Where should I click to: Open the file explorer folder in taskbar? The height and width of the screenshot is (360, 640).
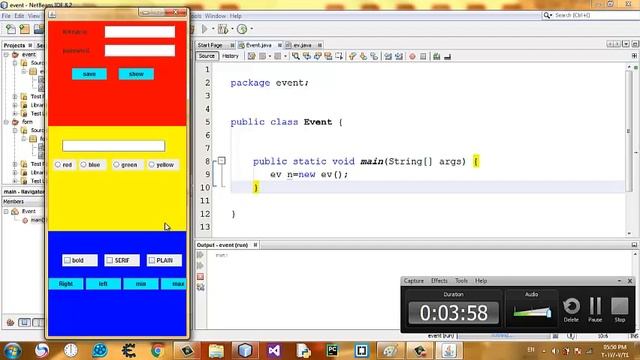coord(216,351)
